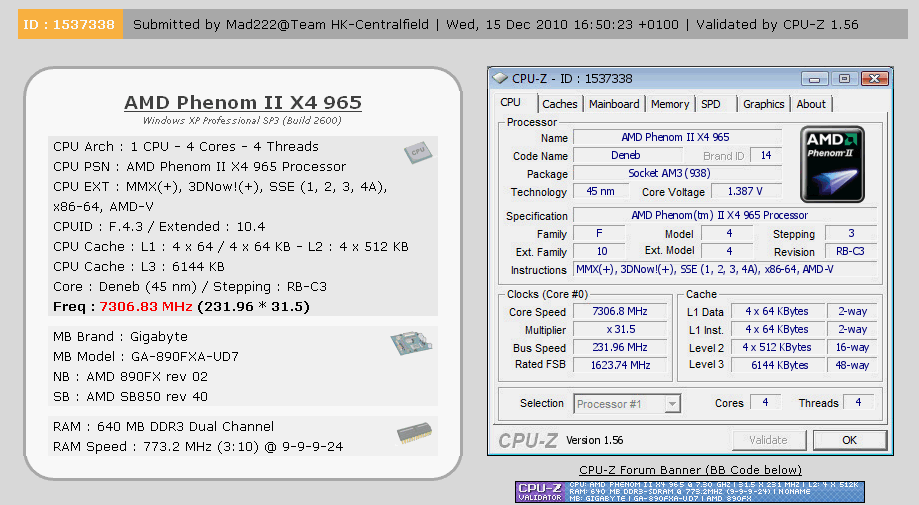Click the Validate button
The width and height of the screenshot is (919, 505).
pyautogui.click(x=768, y=440)
